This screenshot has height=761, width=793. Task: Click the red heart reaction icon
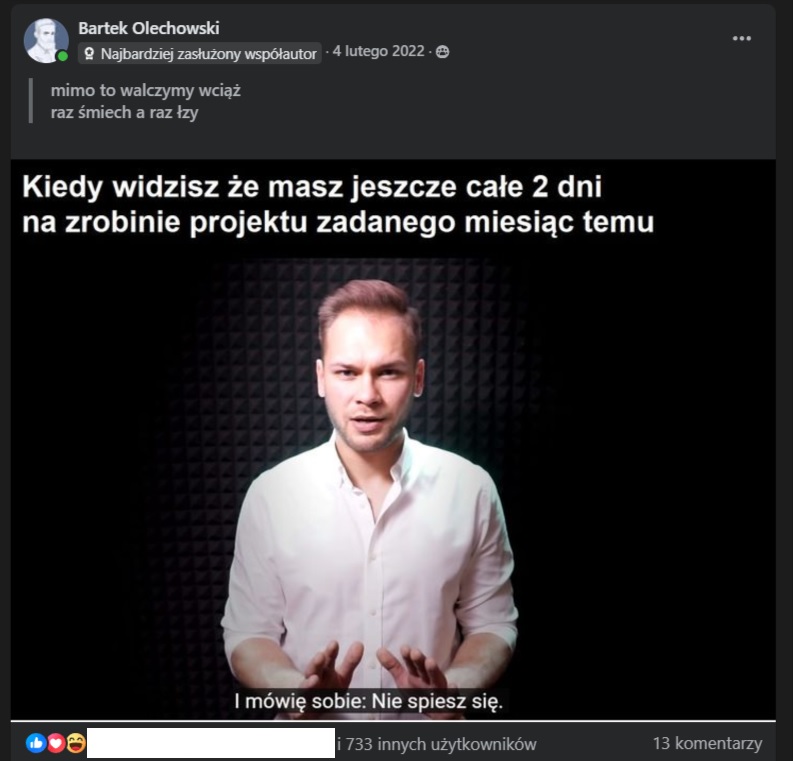[x=56, y=743]
